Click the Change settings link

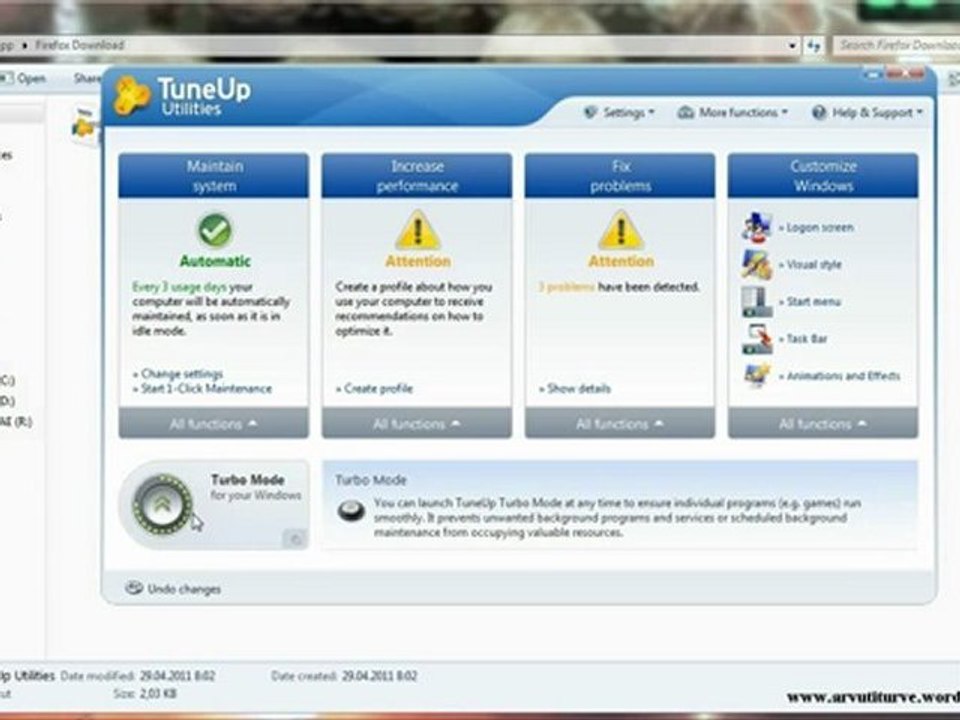(182, 373)
